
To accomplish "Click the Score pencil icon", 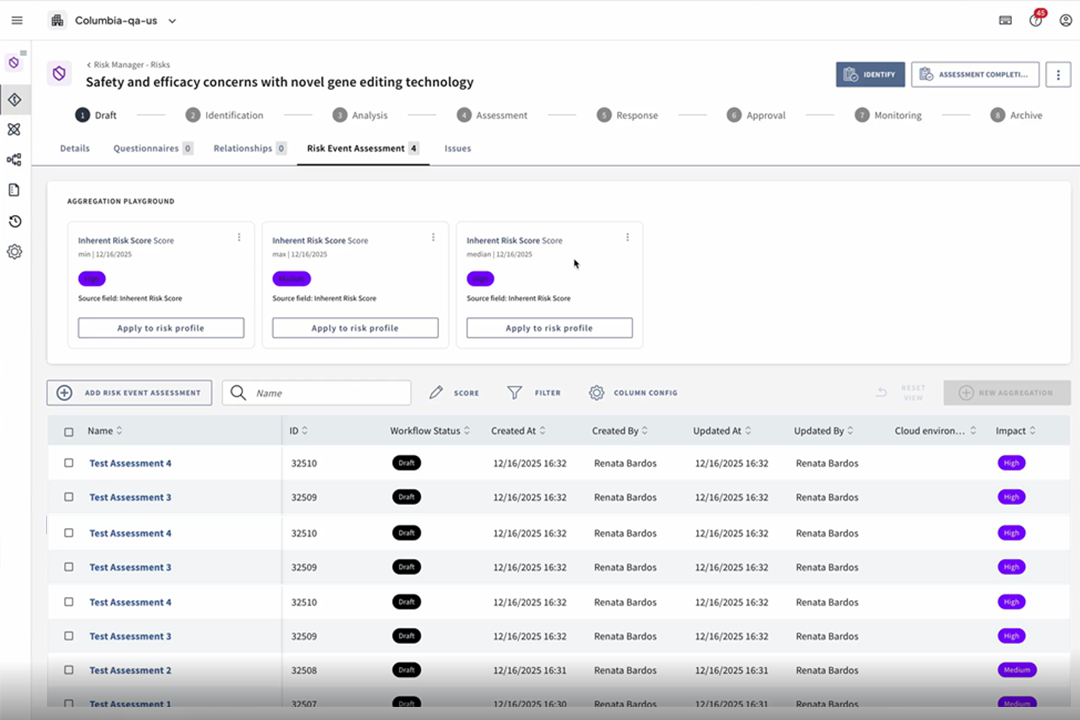I will pos(436,393).
